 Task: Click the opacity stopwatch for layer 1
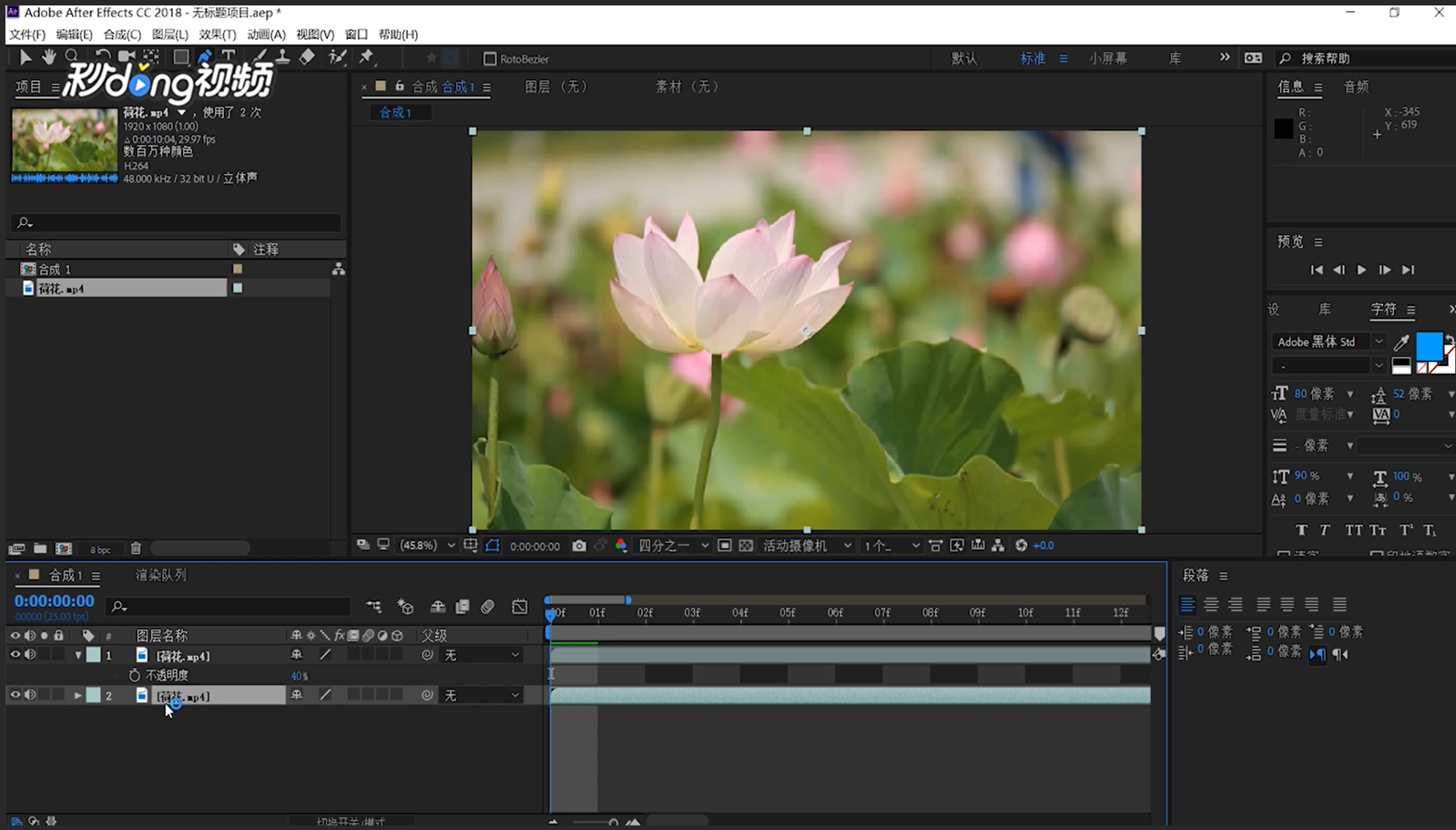[135, 675]
